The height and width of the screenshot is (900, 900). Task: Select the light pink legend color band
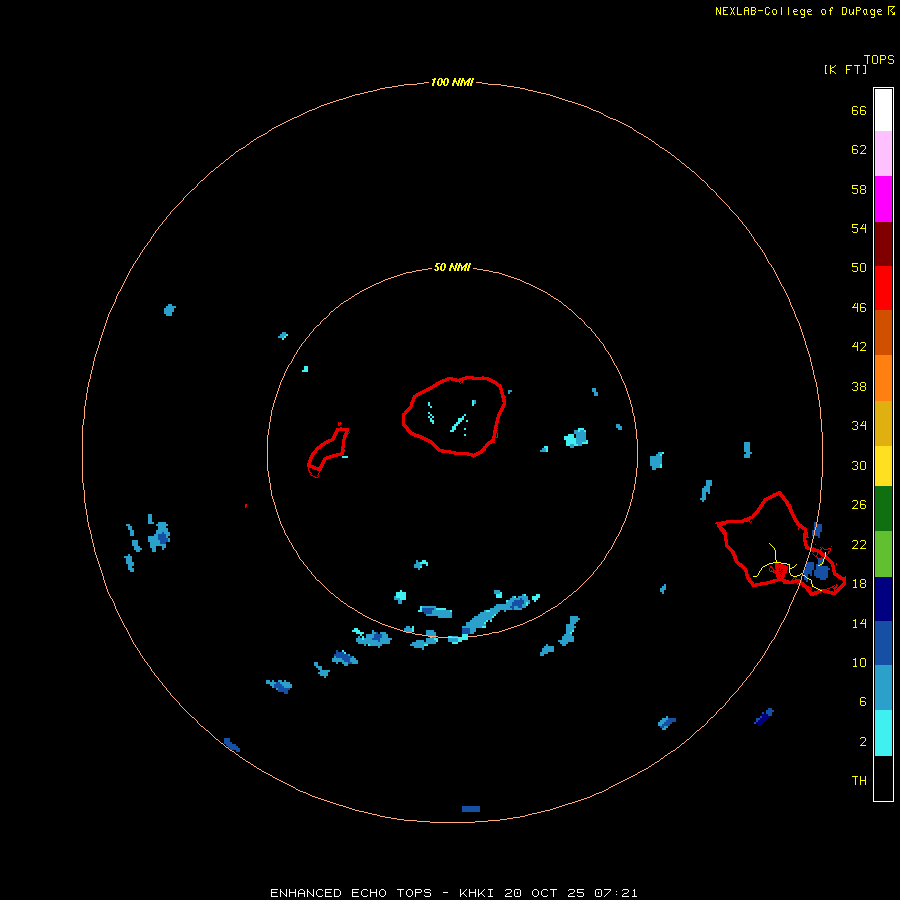pos(883,153)
